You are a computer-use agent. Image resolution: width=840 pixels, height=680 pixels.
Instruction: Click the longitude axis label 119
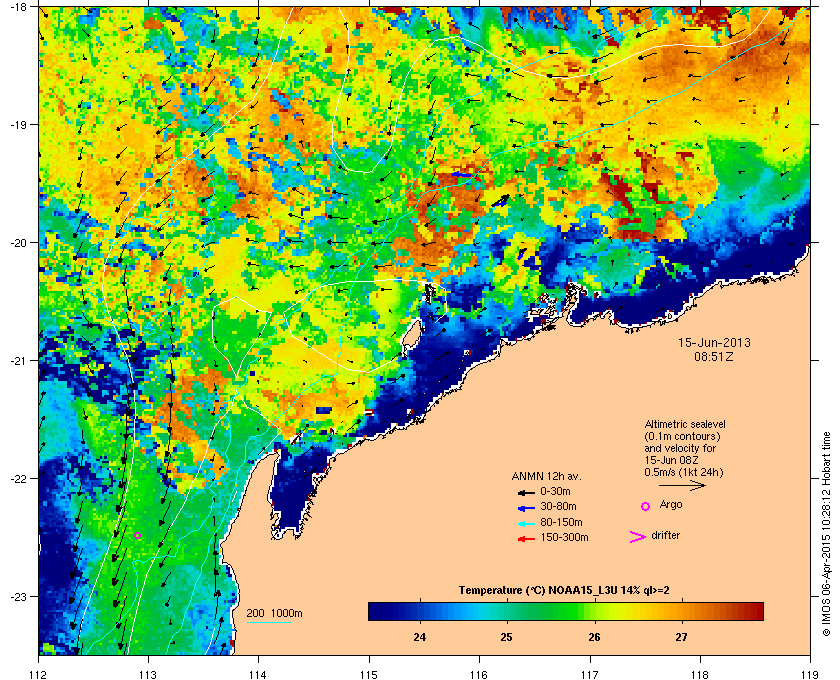tap(810, 674)
